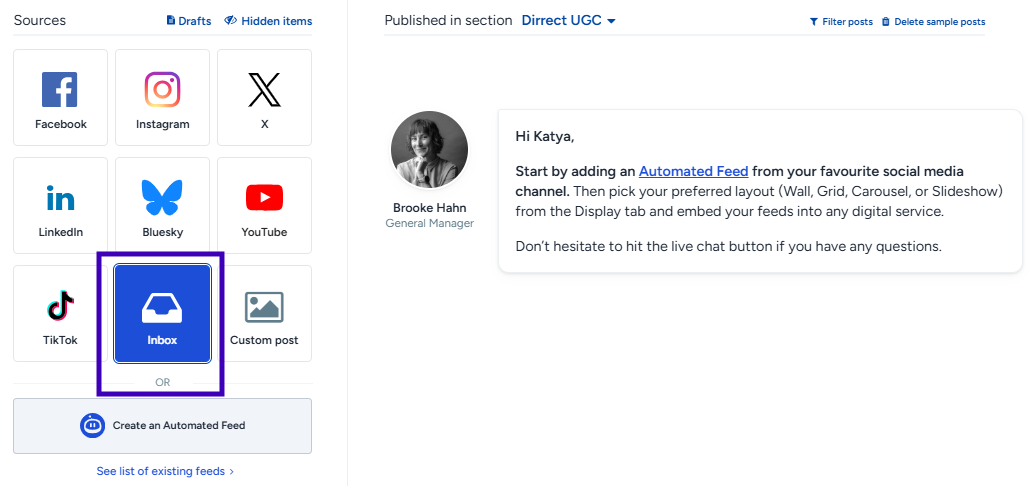This screenshot has height=486, width=1030.
Task: Follow the Automated Feed hyperlink
Action: point(693,171)
